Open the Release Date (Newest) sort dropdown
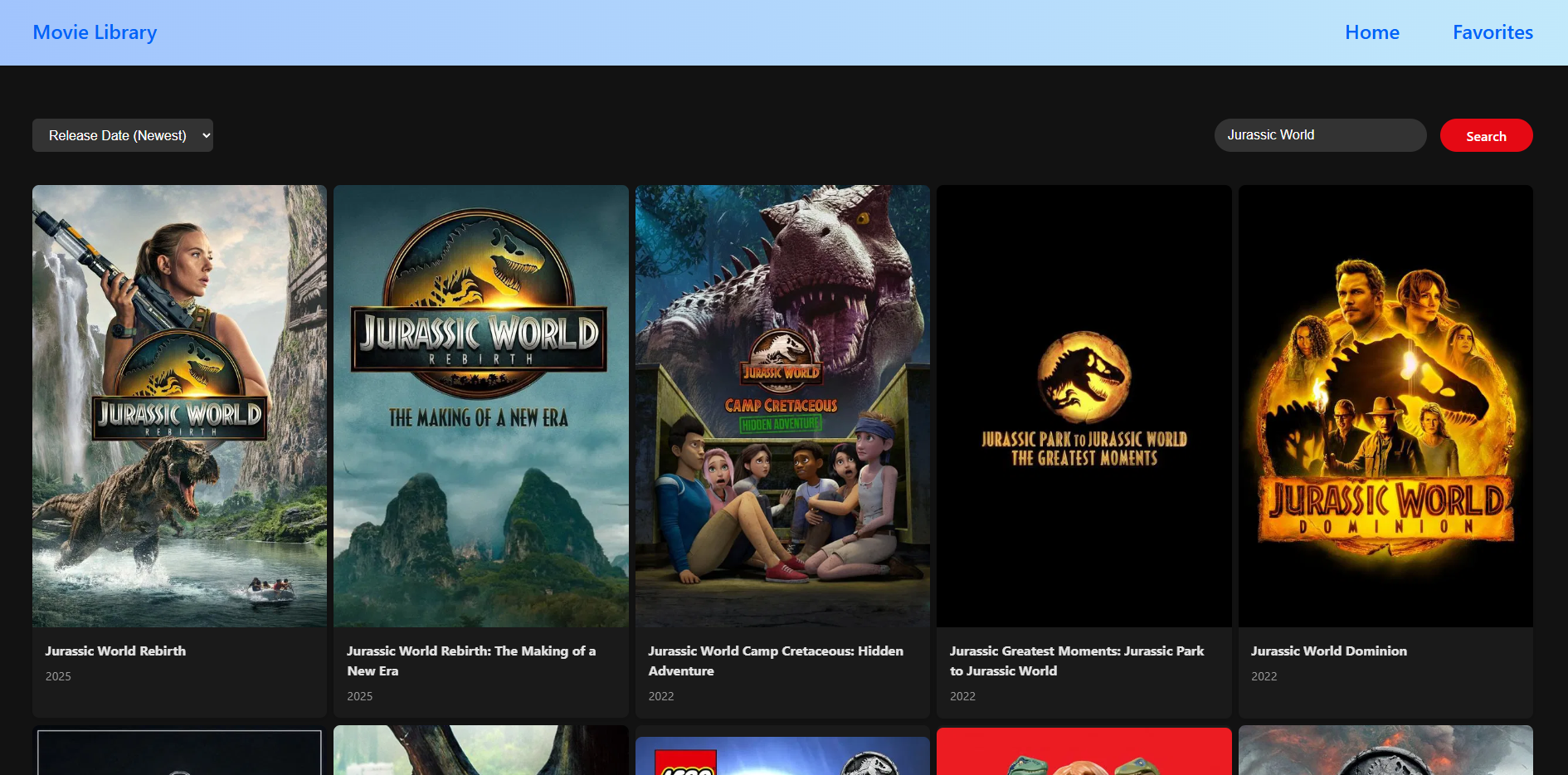Viewport: 1568px width, 775px height. (x=123, y=135)
